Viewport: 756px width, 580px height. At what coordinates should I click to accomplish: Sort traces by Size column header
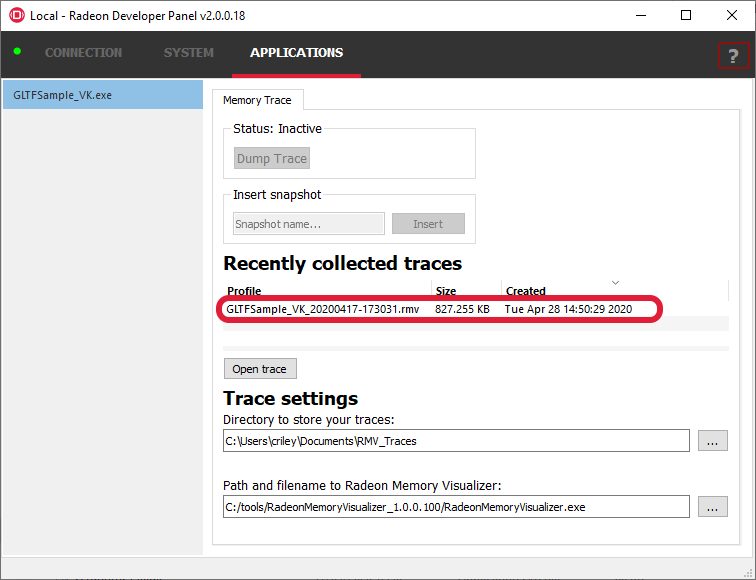(465, 291)
